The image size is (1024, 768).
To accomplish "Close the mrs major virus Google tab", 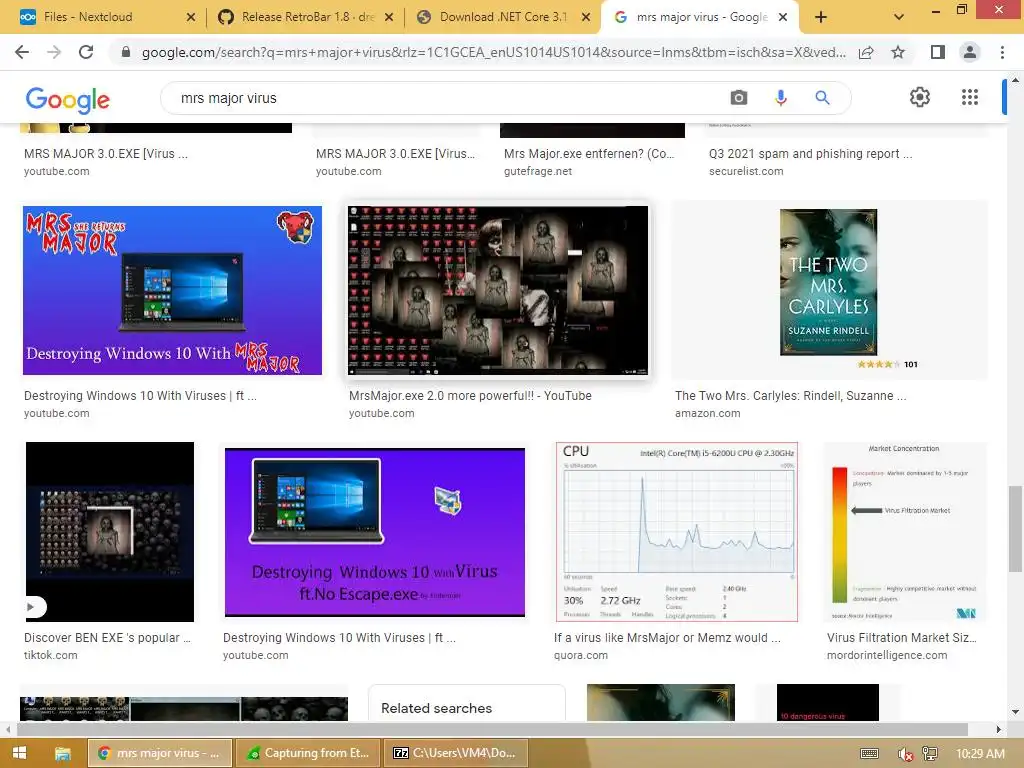I will pyautogui.click(x=783, y=17).
